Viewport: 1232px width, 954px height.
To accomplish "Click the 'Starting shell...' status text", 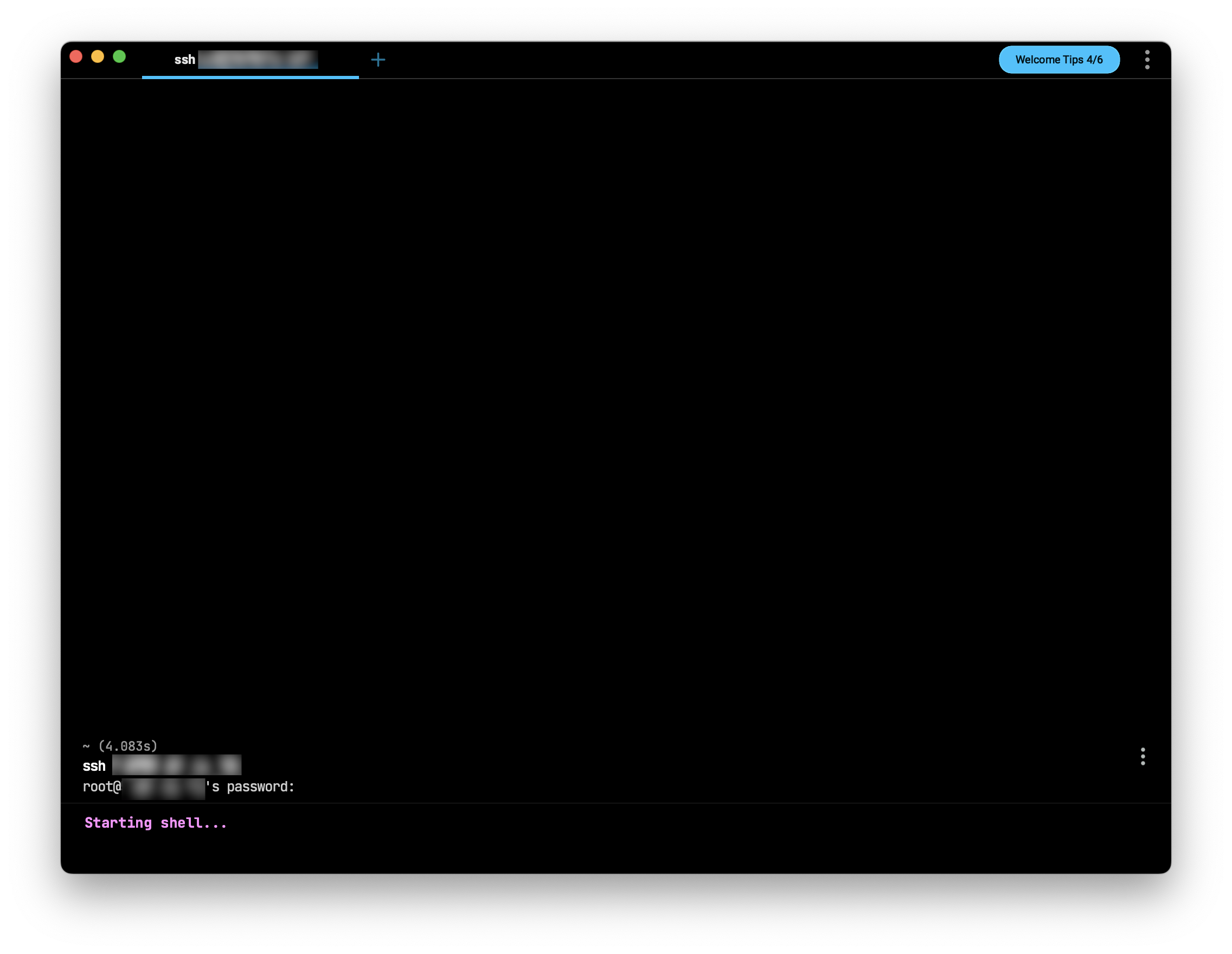I will [155, 823].
